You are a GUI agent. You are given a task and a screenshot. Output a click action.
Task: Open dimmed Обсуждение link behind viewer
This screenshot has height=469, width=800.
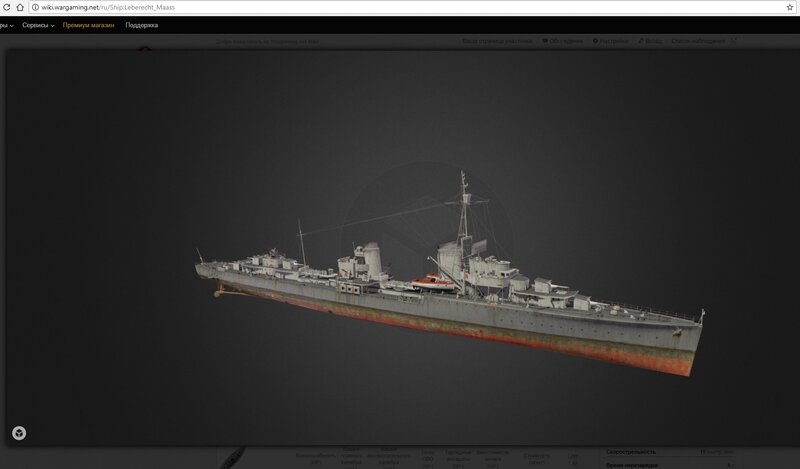click(x=562, y=41)
